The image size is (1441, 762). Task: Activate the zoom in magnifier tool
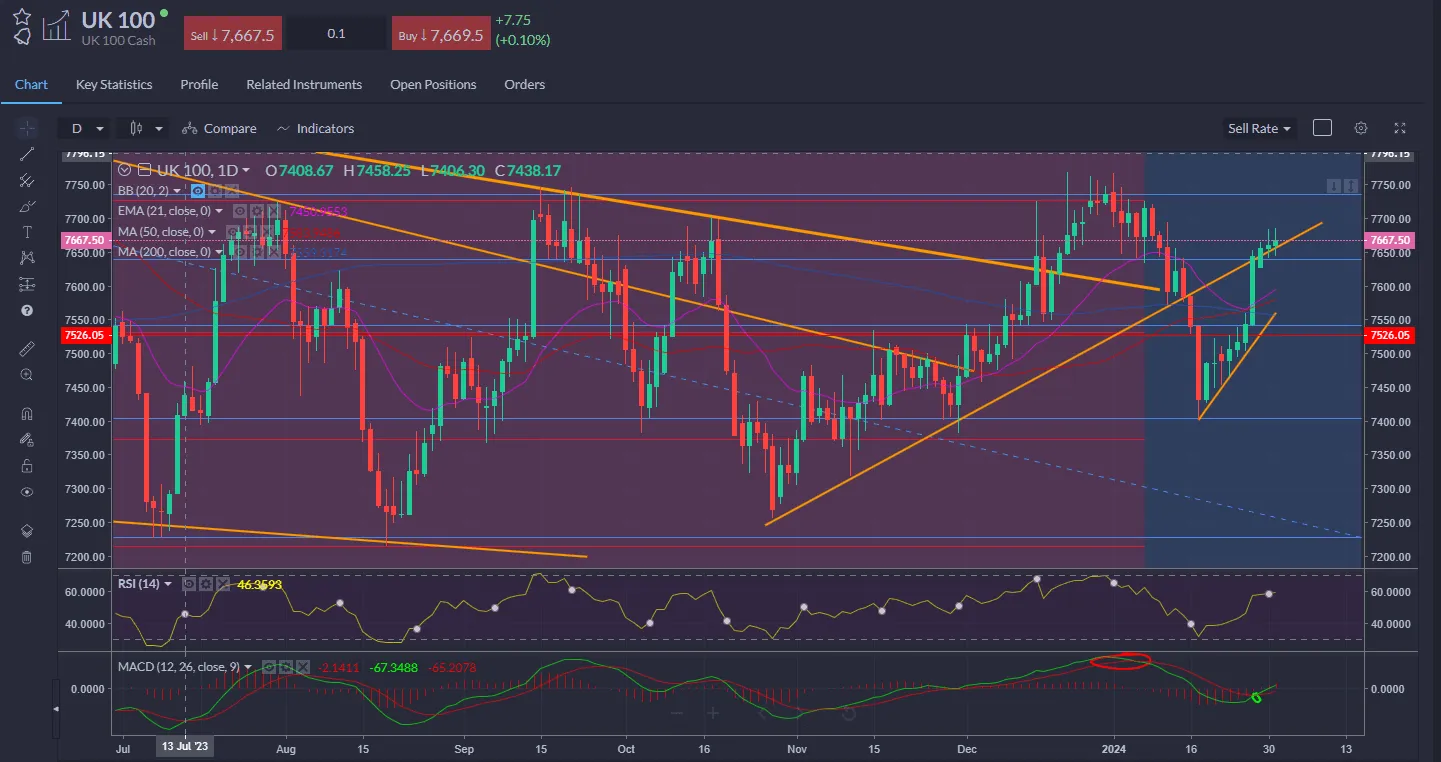27,375
